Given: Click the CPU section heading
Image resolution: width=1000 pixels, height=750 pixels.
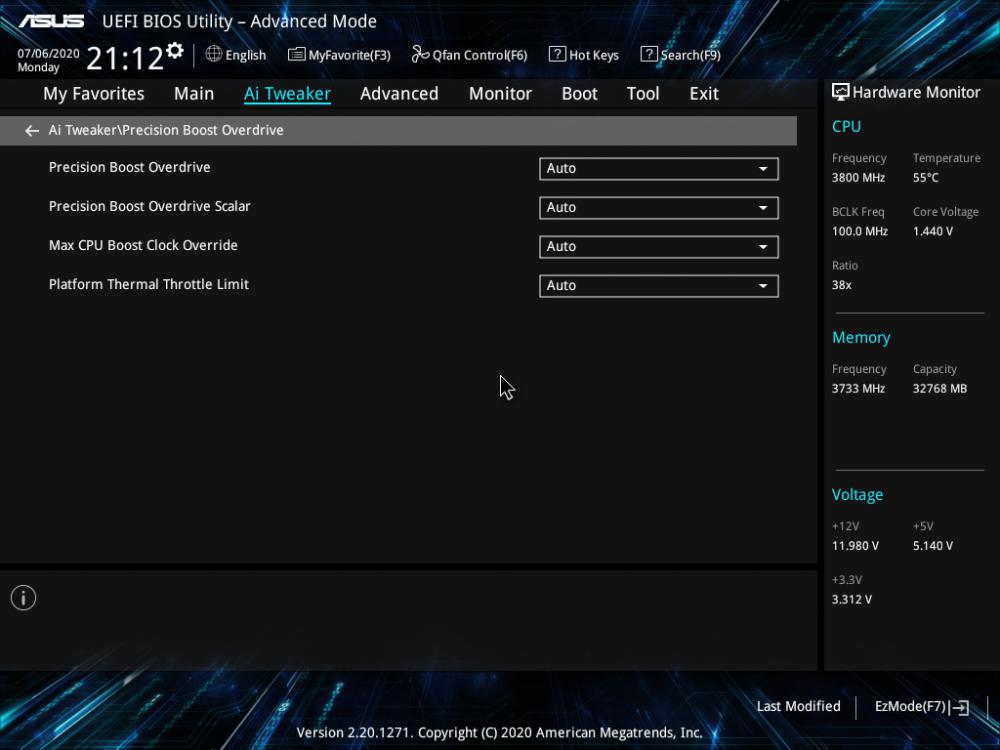Looking at the screenshot, I should (846, 126).
